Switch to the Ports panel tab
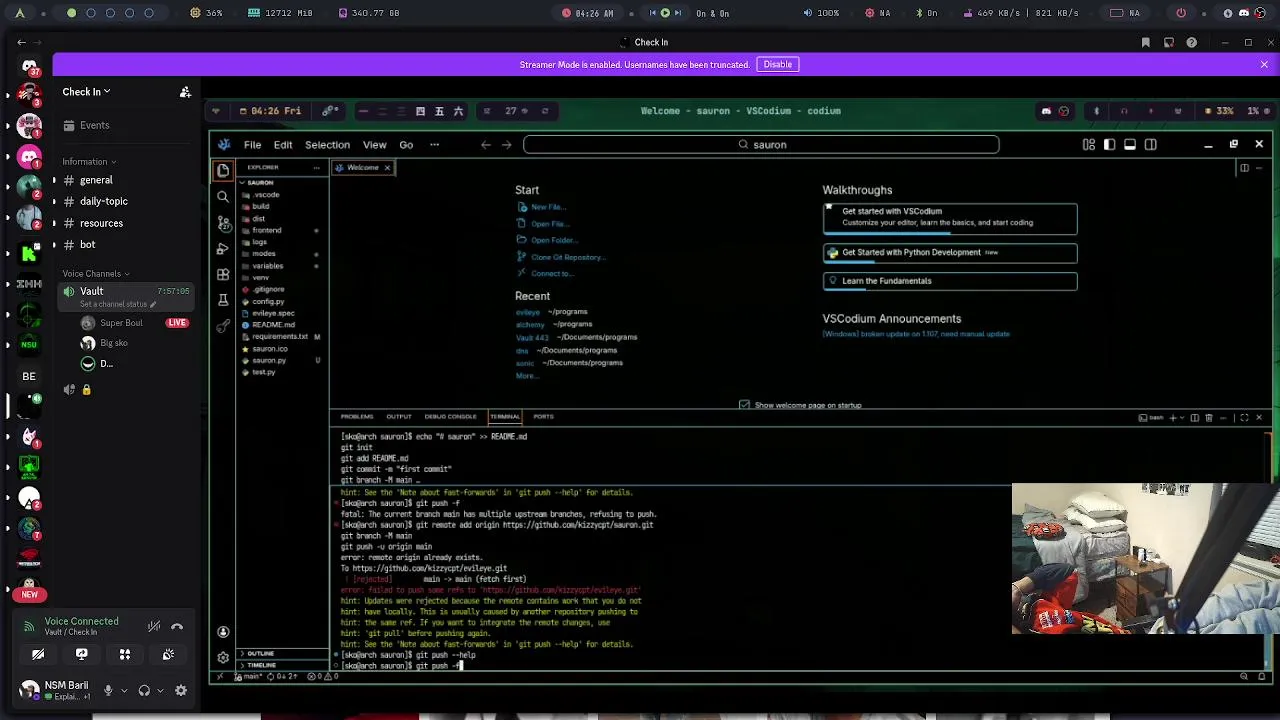Screen dimensions: 1280x720 (x=543, y=417)
